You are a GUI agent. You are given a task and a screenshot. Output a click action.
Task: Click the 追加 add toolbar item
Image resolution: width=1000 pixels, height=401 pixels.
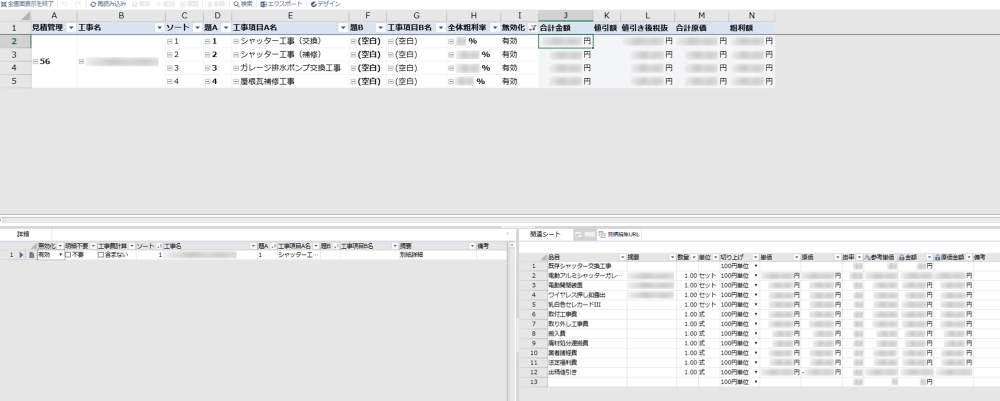[165, 4]
